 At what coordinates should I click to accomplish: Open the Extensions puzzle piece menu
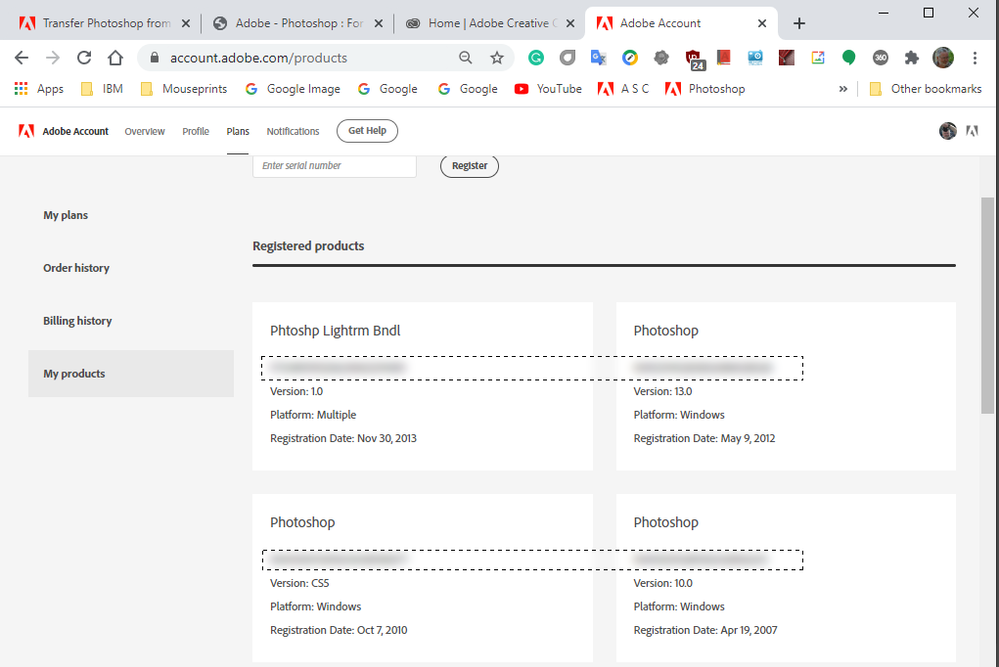coord(912,58)
